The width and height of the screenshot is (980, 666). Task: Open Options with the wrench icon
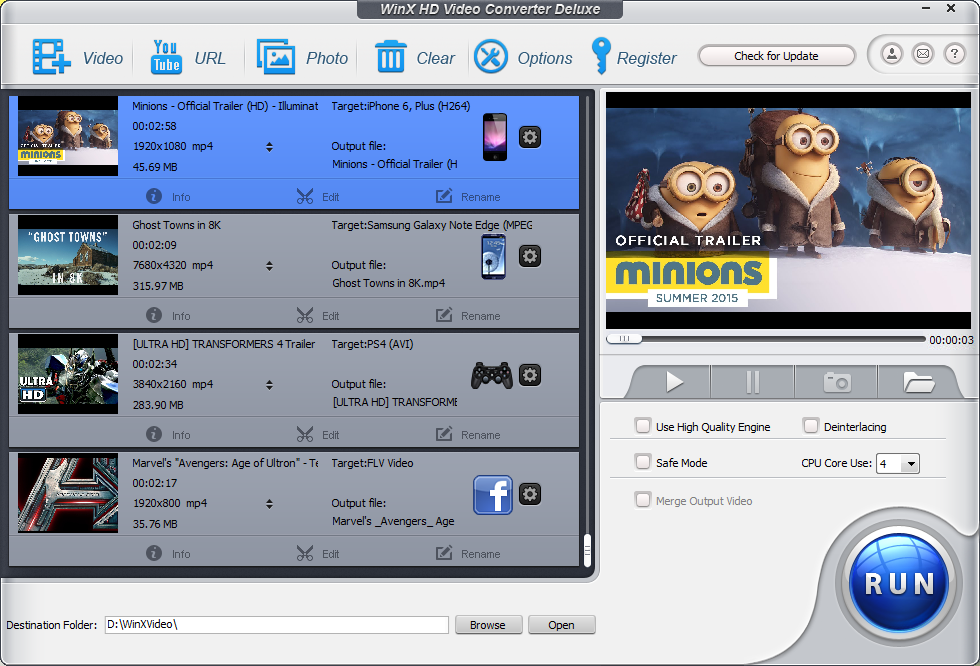coord(491,58)
